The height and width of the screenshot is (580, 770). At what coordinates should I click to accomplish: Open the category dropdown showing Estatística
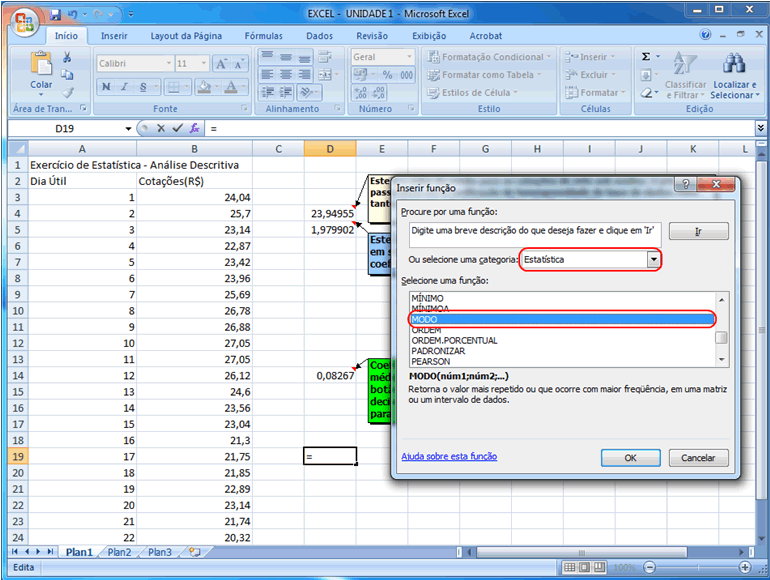click(x=654, y=260)
